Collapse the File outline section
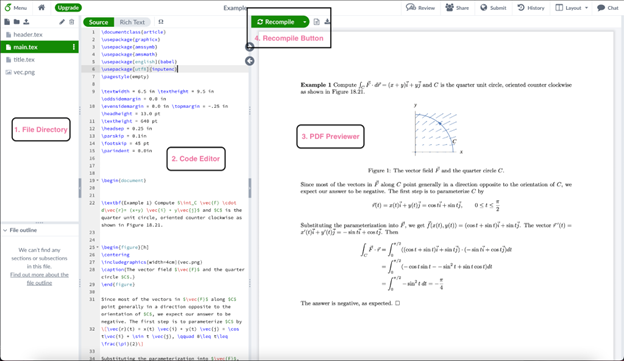624x361 pixels. tap(5, 230)
